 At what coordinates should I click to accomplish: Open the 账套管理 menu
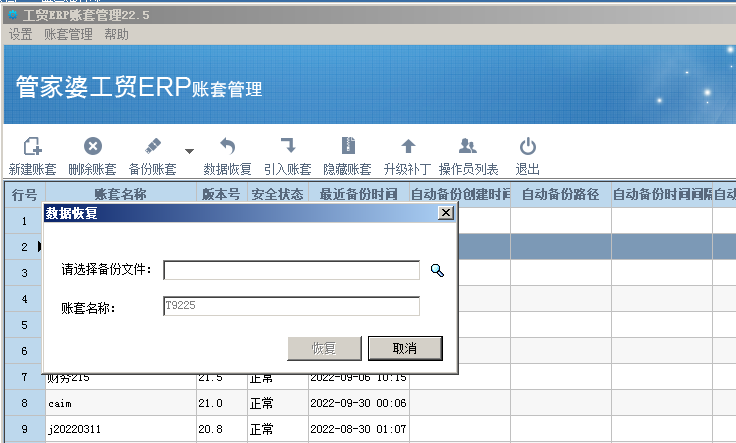[68, 34]
